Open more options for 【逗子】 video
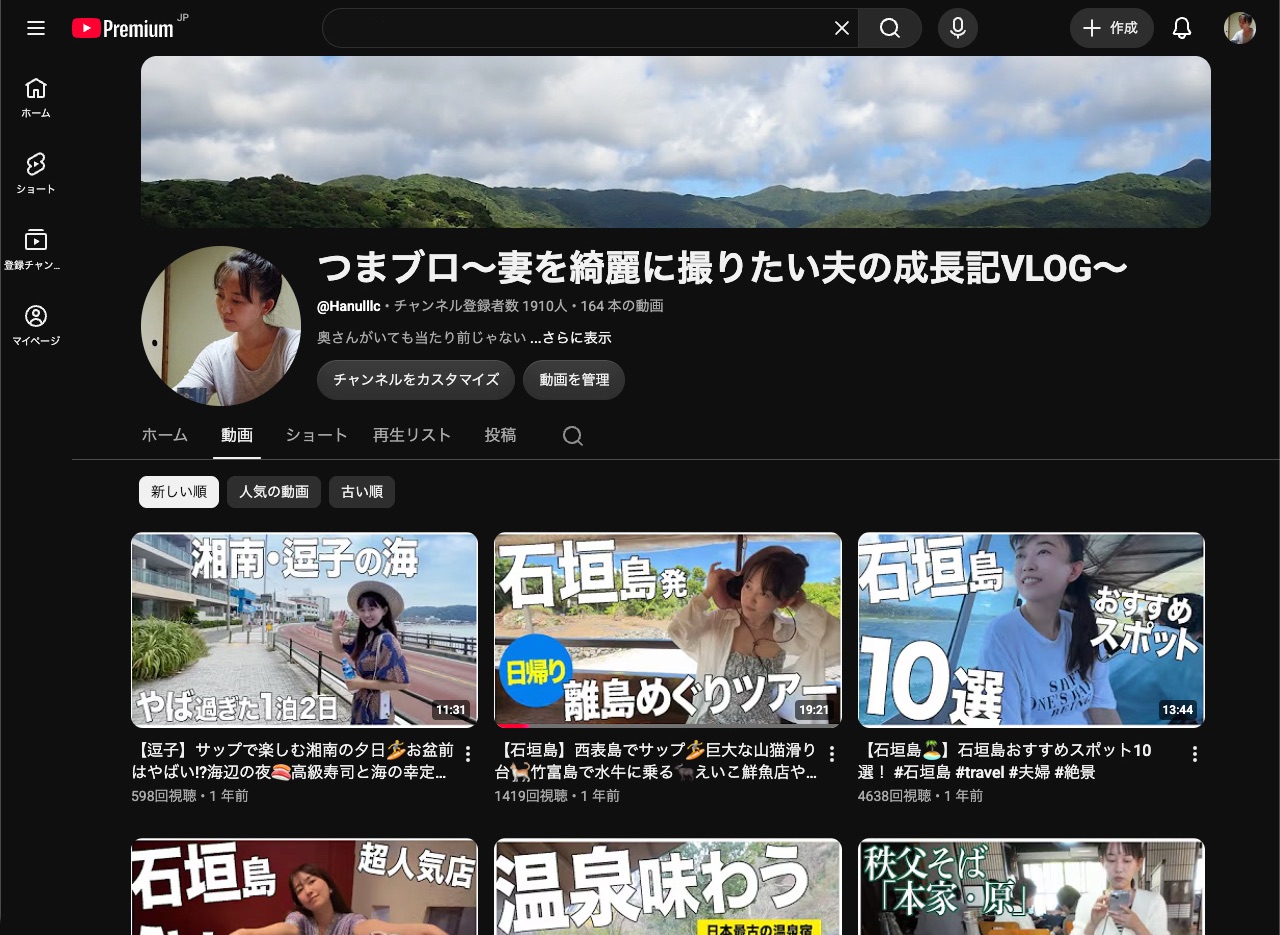Screen dimensions: 1280x935 pos(467,755)
